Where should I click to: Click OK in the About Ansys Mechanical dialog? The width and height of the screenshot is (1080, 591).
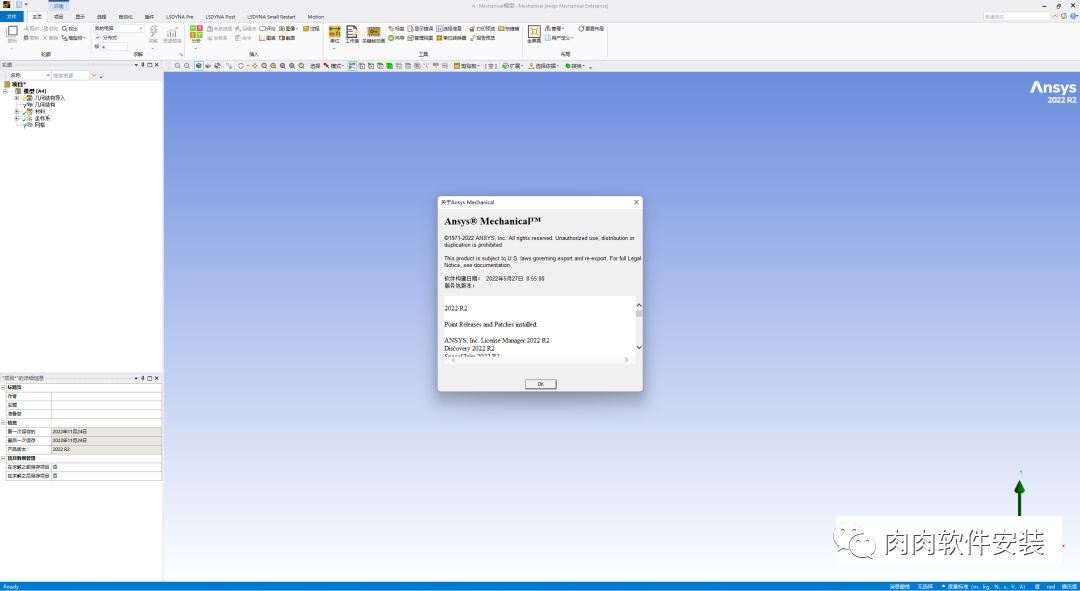click(x=540, y=384)
